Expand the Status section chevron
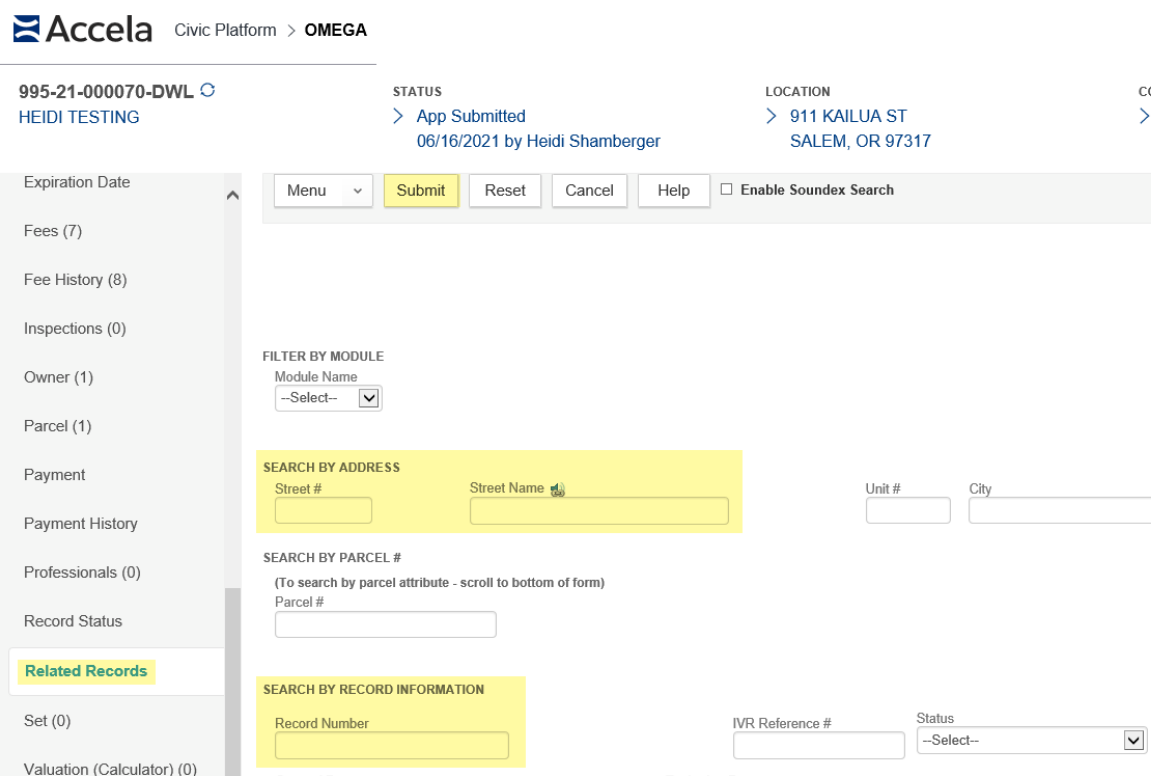The width and height of the screenshot is (1151, 776). (x=401, y=117)
